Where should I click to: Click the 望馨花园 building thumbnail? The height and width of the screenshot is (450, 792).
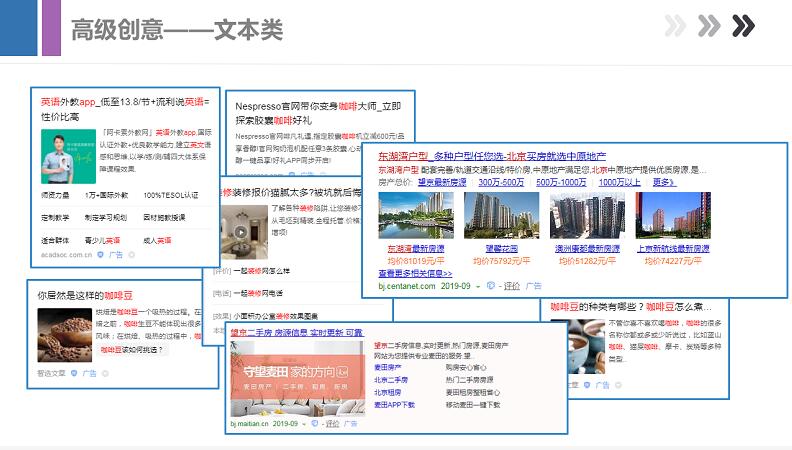(x=500, y=214)
